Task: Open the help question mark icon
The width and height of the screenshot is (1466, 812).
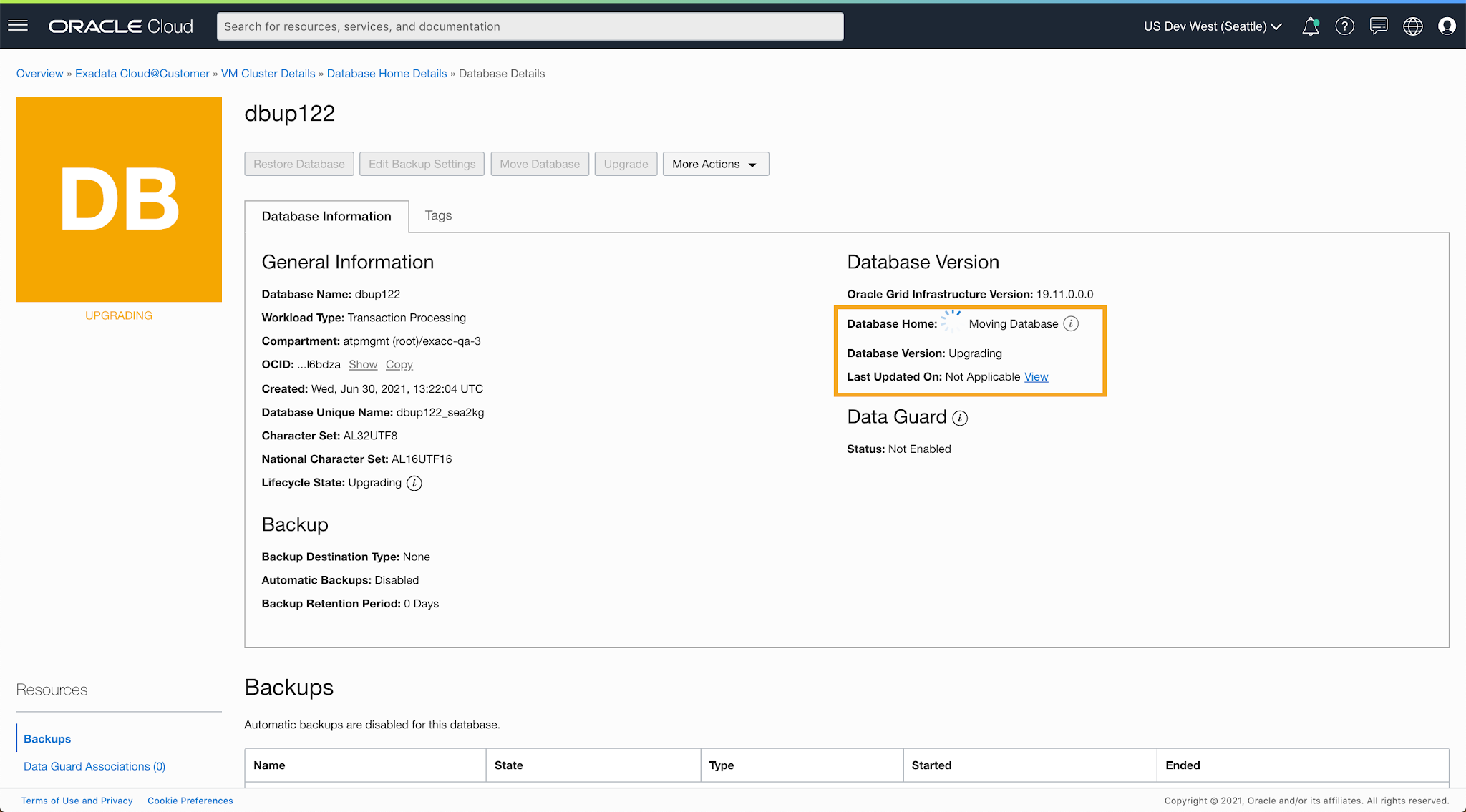Action: click(x=1344, y=26)
